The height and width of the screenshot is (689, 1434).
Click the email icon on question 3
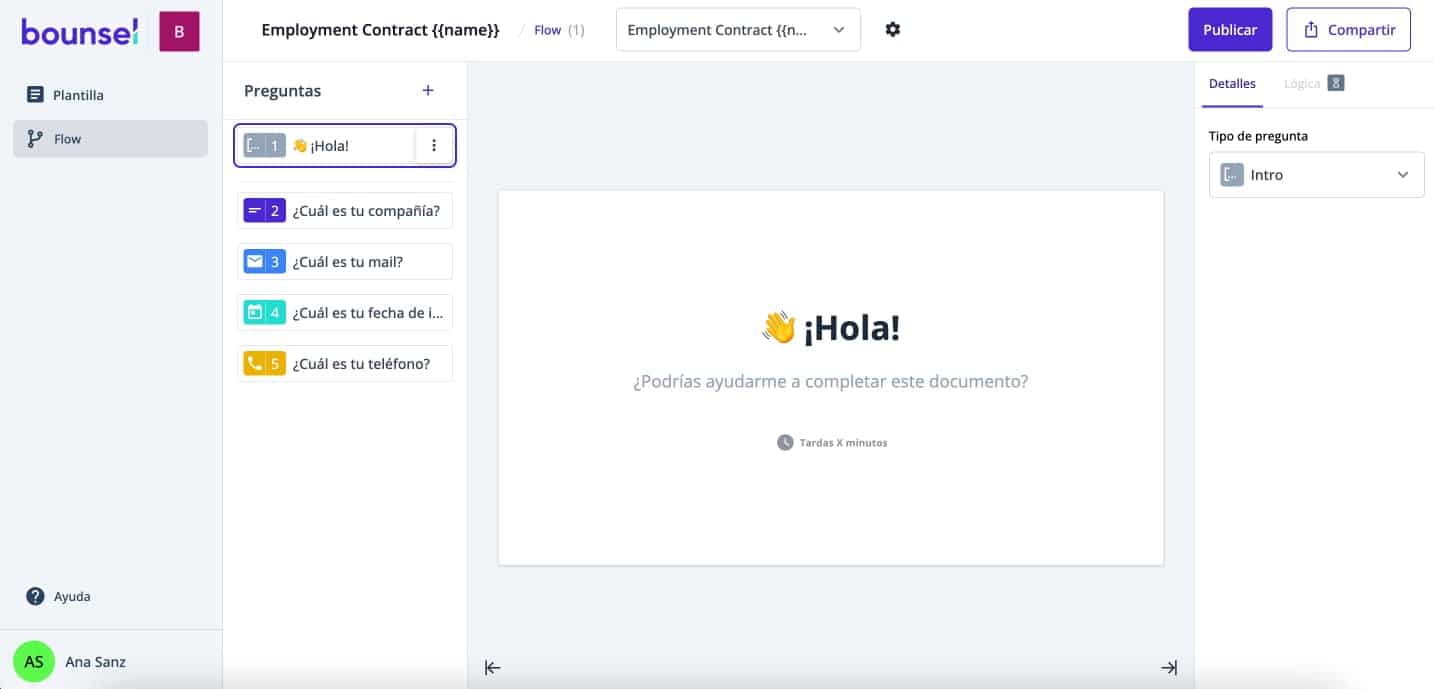click(x=255, y=262)
